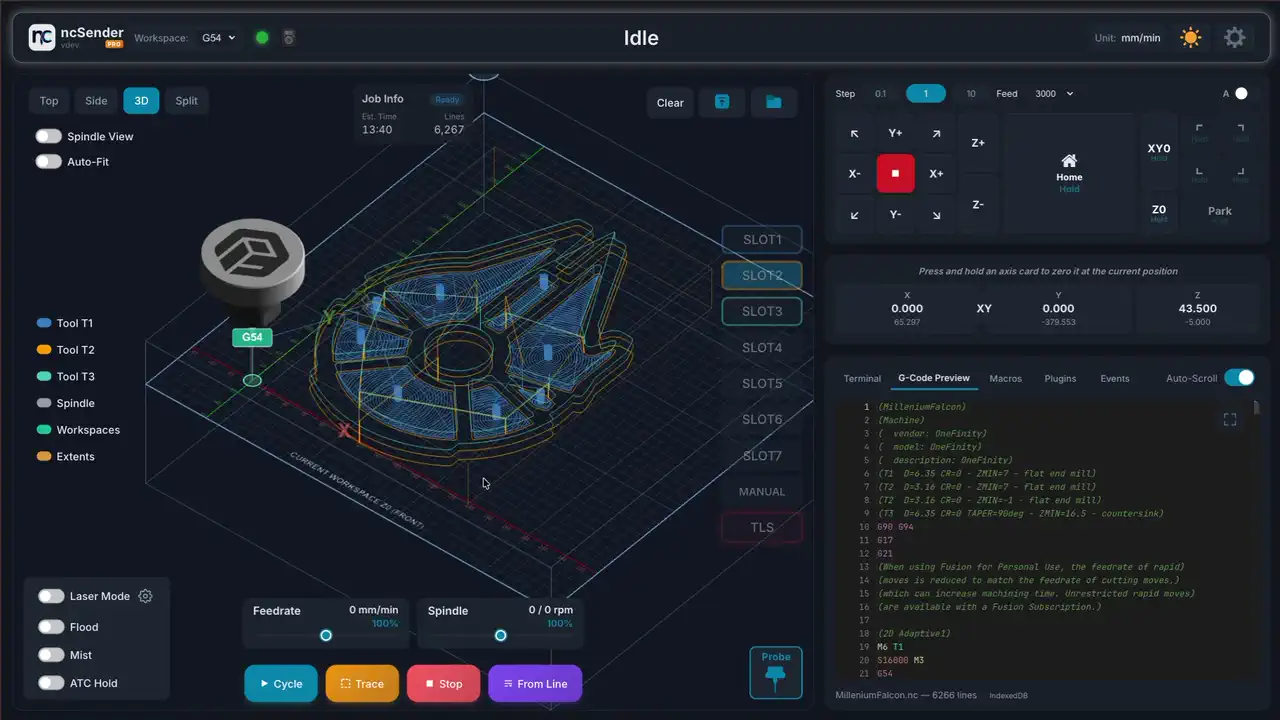The height and width of the screenshot is (720, 1280).
Task: Enable Auto-Fit switch
Action: (x=48, y=161)
